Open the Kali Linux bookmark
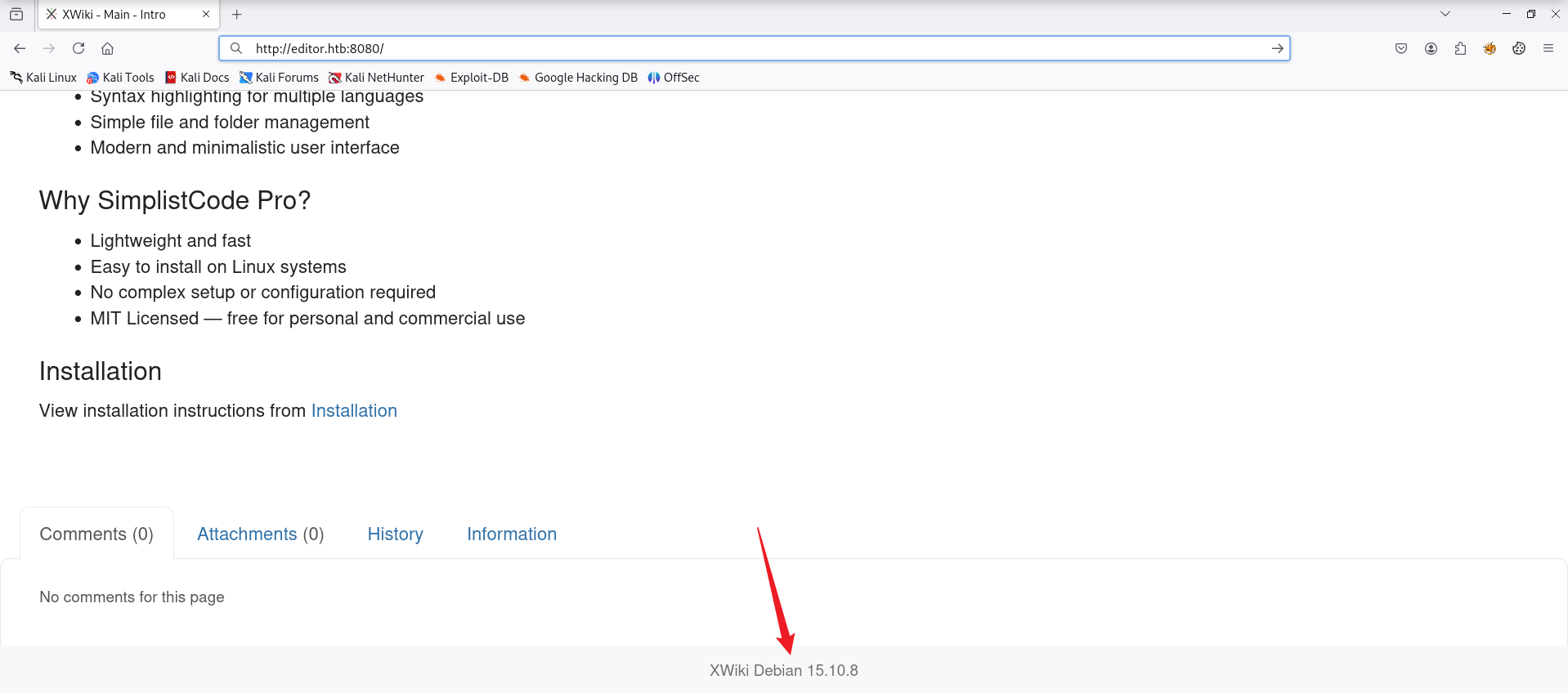1568x693 pixels. point(43,78)
